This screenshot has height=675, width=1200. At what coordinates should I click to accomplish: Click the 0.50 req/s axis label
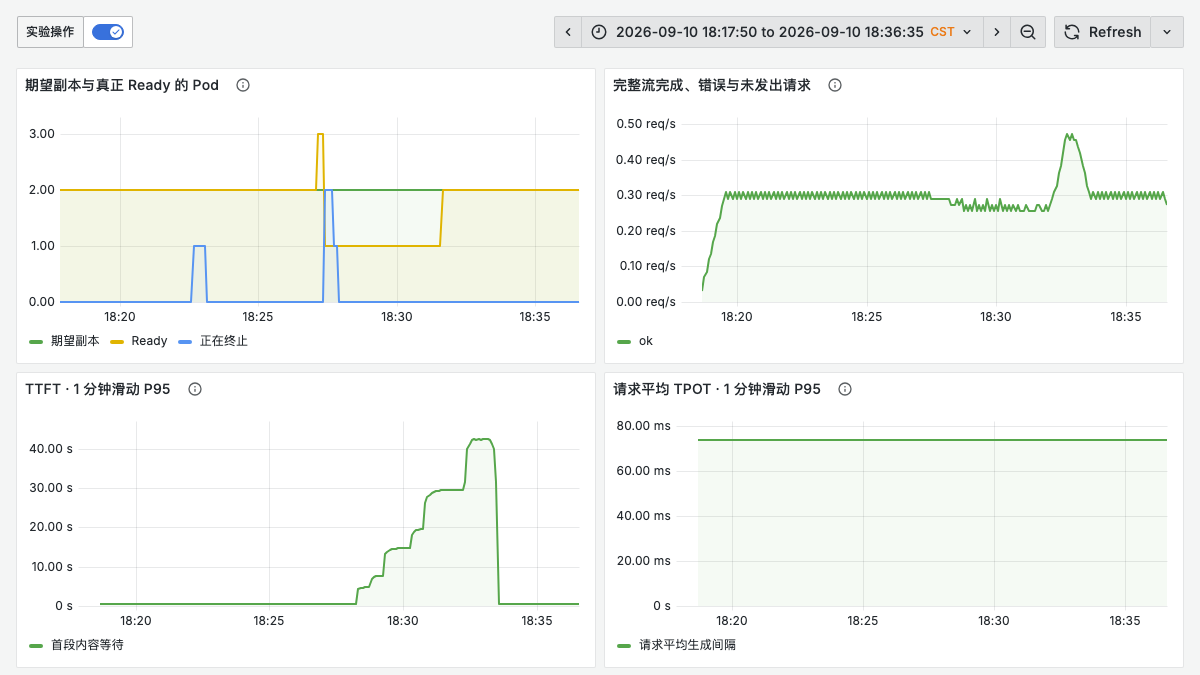pos(645,124)
